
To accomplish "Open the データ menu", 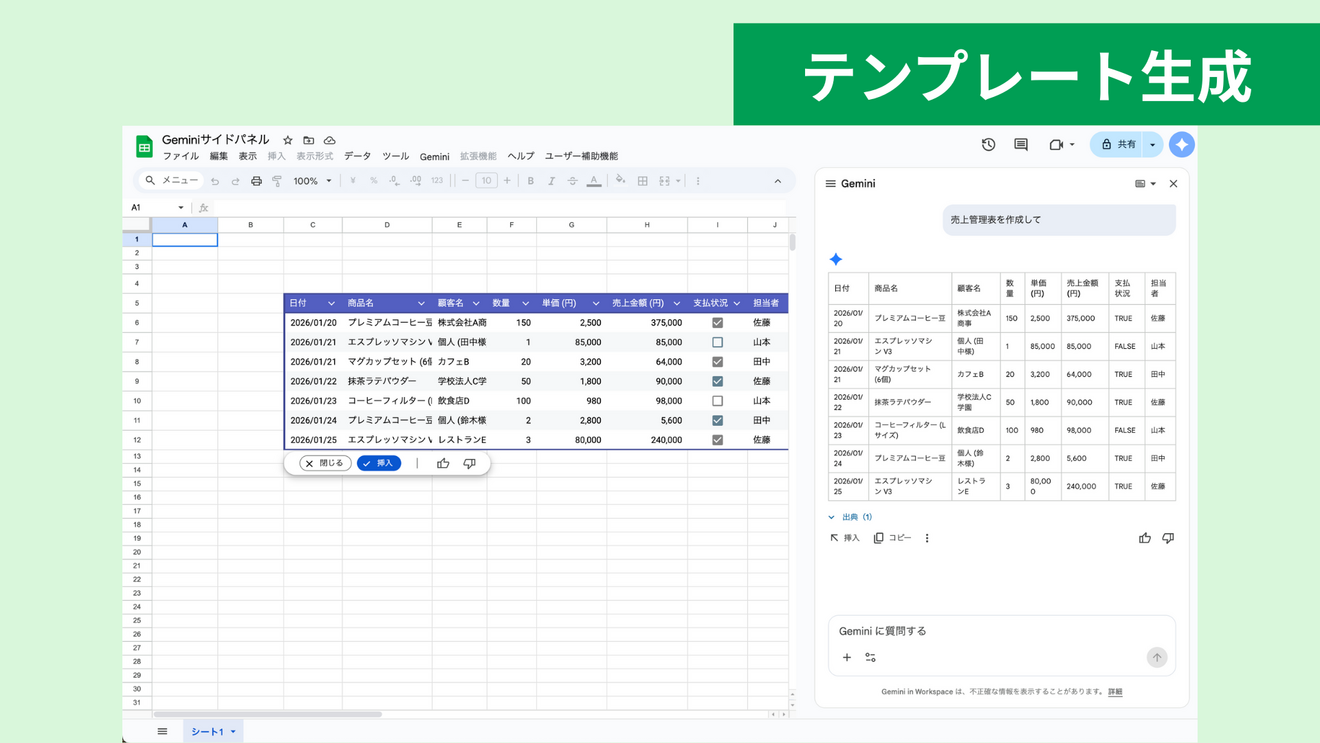I will pyautogui.click(x=357, y=157).
